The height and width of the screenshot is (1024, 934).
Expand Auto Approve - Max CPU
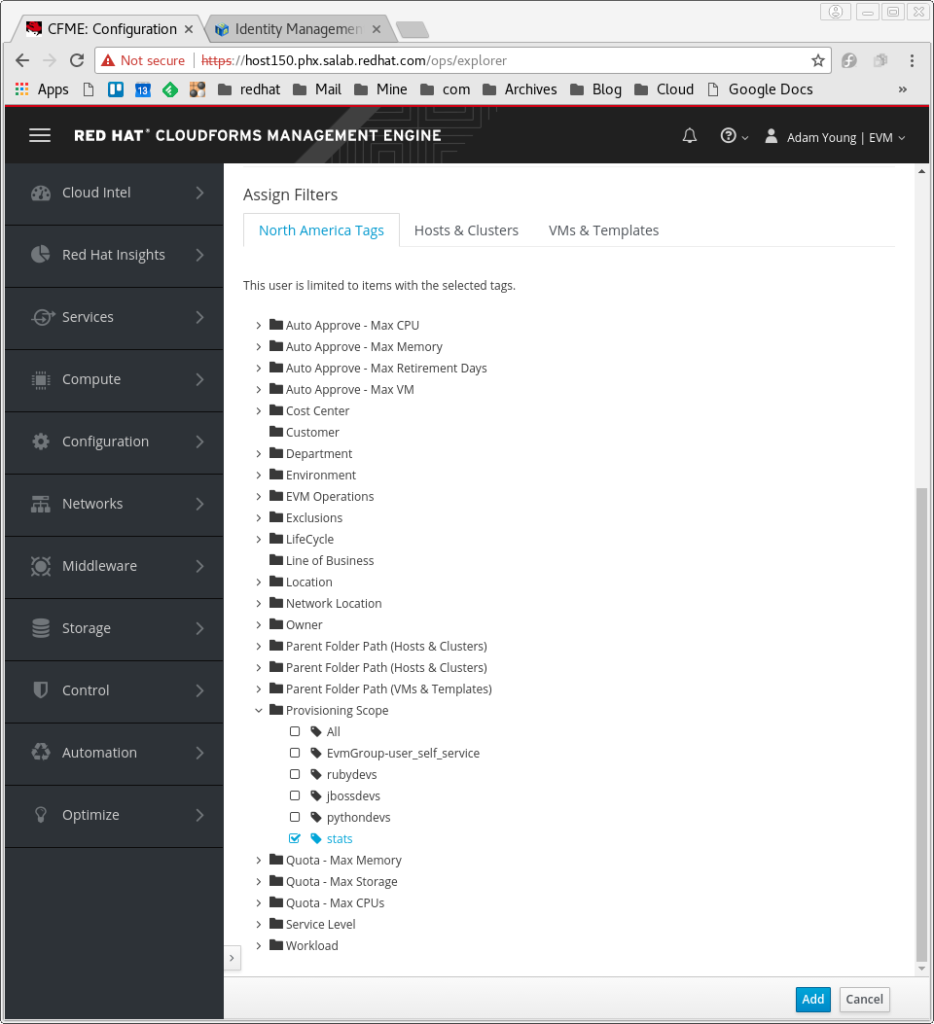[259, 325]
